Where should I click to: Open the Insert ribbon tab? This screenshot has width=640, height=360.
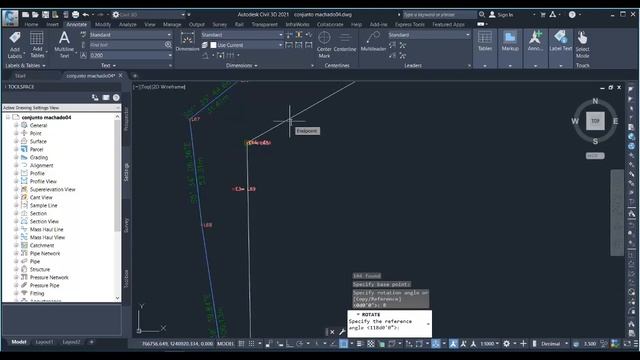point(52,24)
